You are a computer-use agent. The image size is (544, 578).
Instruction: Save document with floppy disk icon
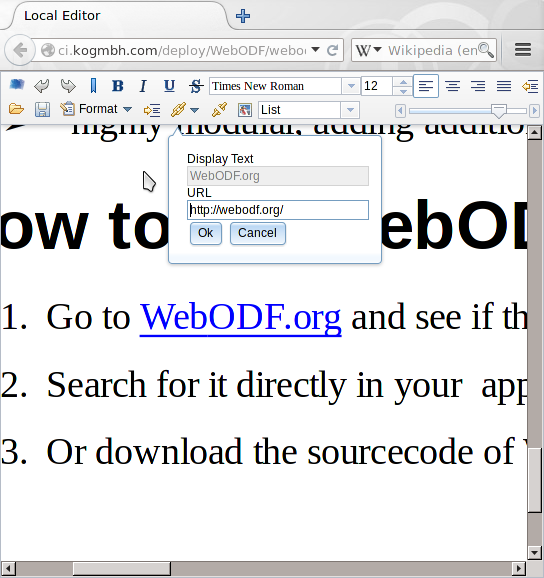click(42, 109)
